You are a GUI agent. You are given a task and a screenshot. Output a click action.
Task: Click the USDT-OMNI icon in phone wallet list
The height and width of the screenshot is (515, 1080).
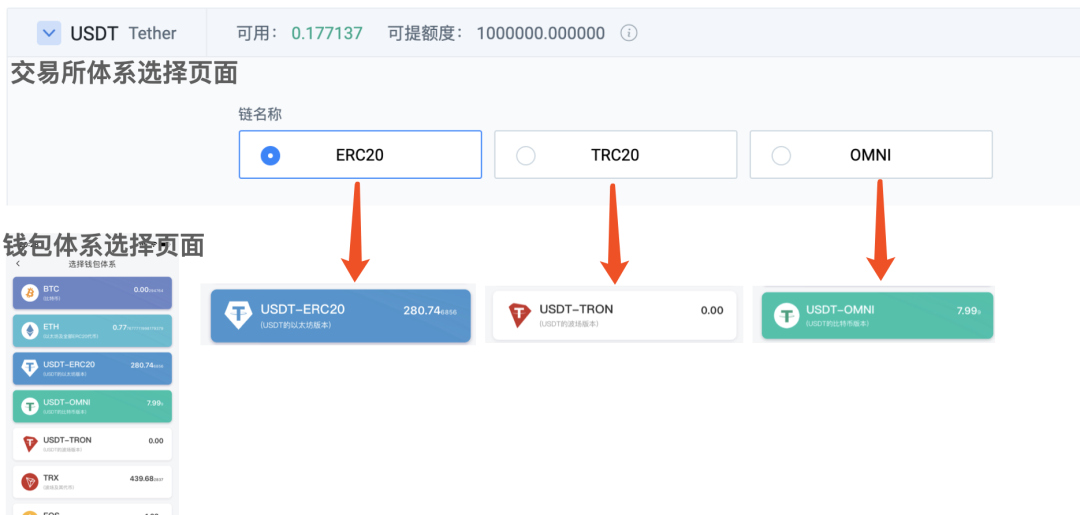(x=30, y=406)
